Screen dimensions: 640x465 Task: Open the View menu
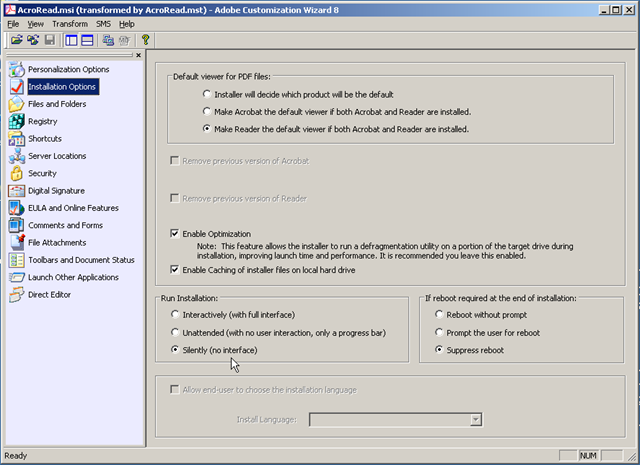36,24
